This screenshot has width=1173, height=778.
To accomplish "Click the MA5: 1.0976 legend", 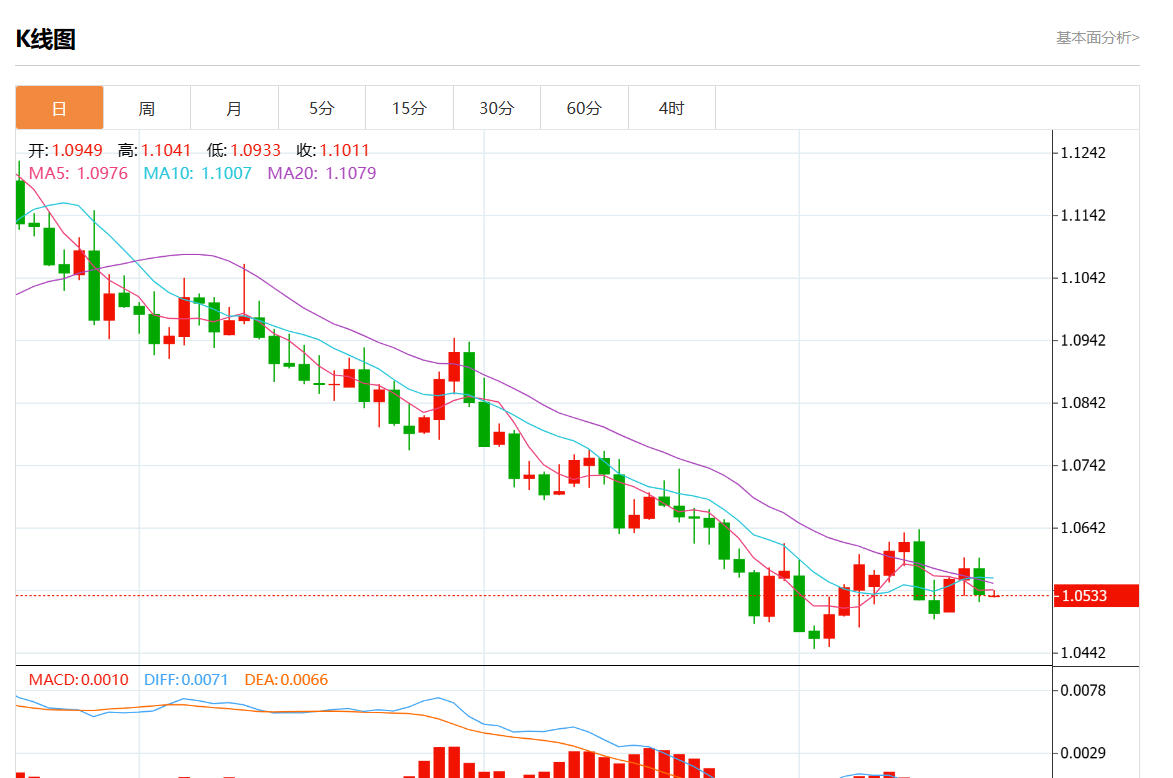I will (x=78, y=174).
